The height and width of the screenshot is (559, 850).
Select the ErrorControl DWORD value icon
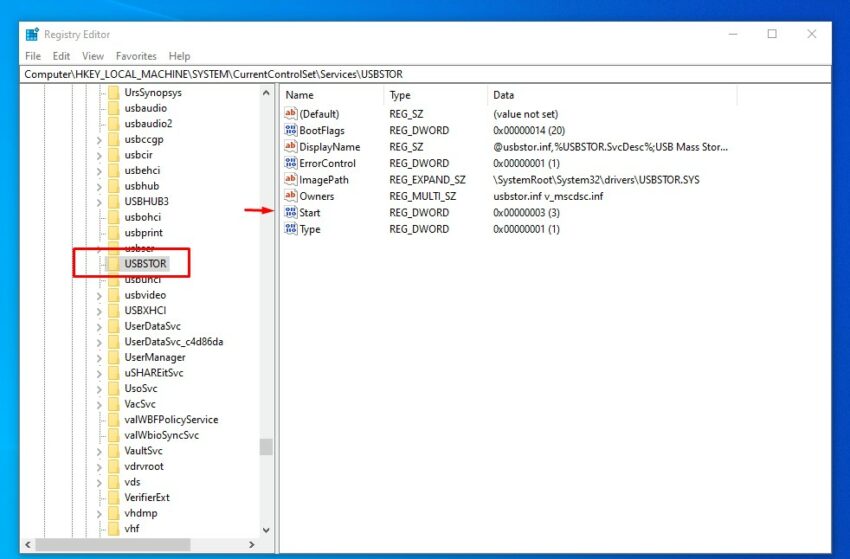pos(291,163)
